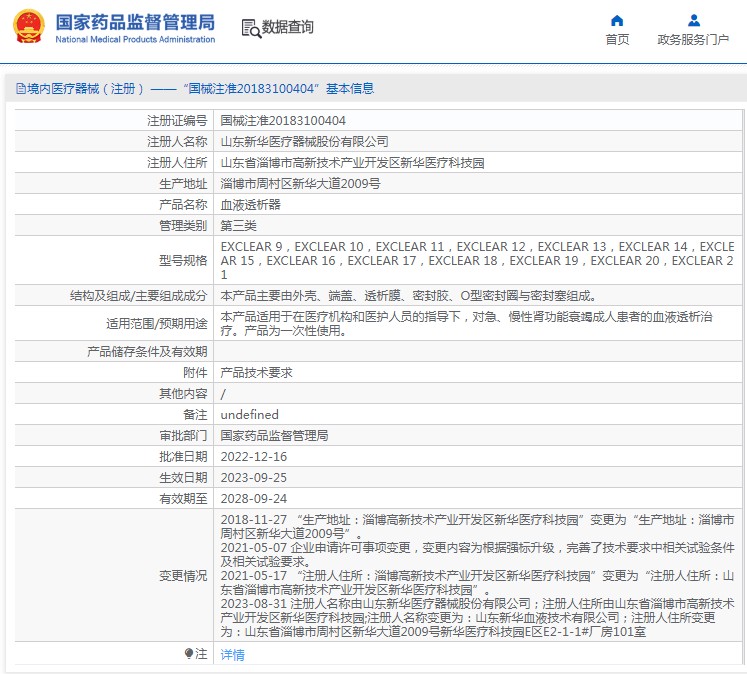The image size is (747, 674).
Task: Click 数据查询 heading text
Action: point(288,27)
